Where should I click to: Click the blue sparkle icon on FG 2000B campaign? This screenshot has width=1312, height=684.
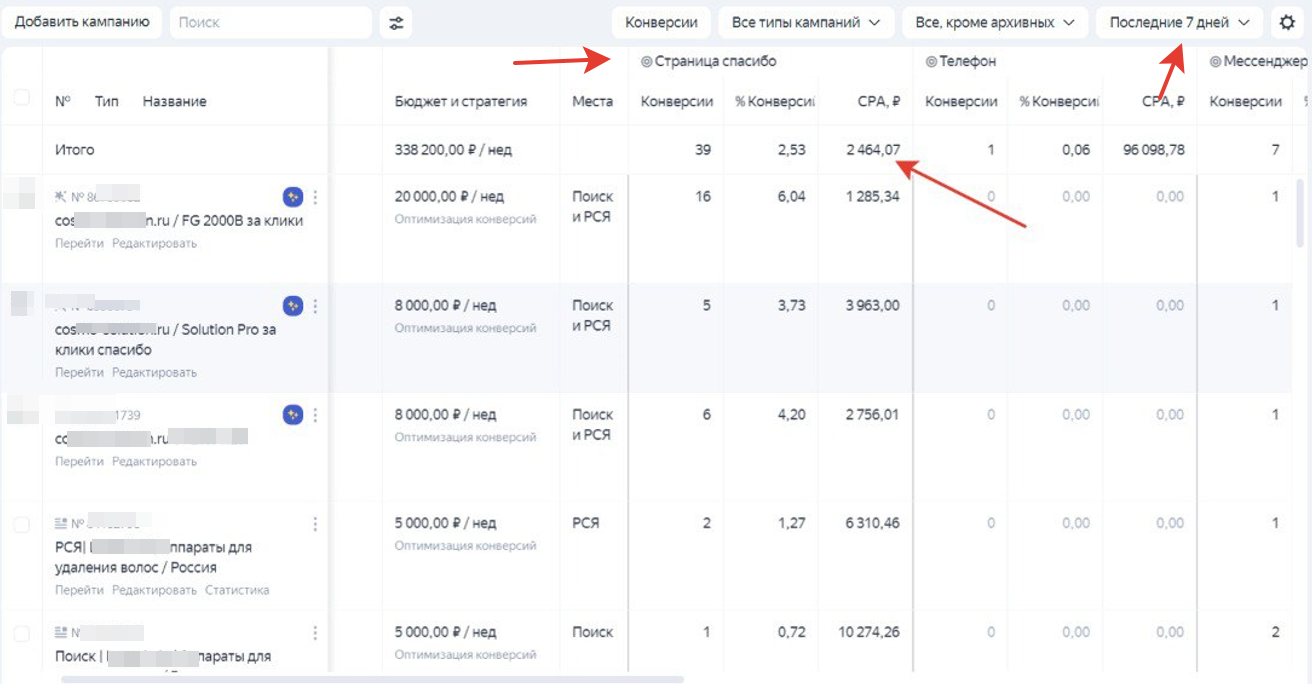tap(292, 197)
